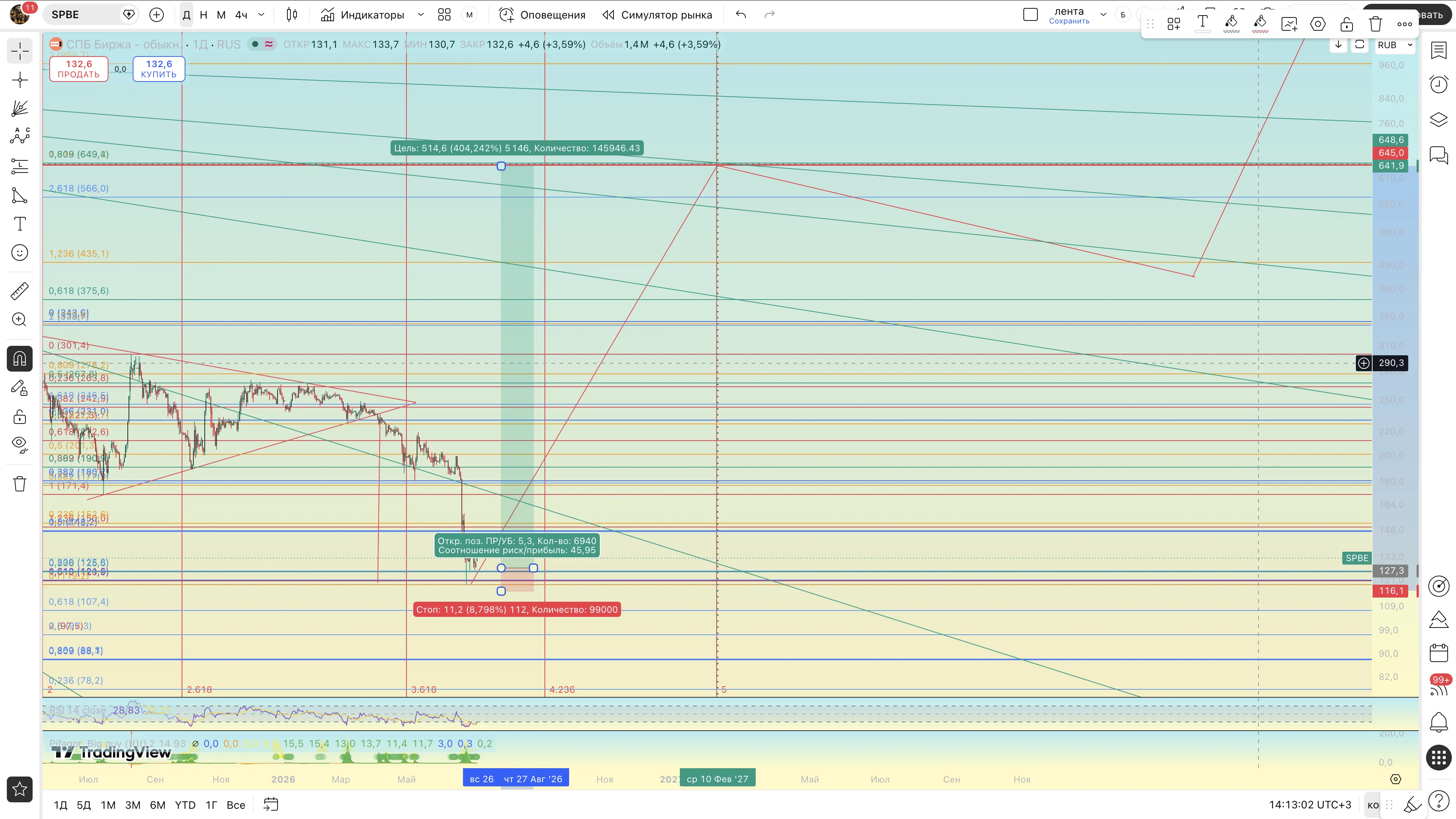
Task: Switch to the Н weekly interval
Action: 204,15
